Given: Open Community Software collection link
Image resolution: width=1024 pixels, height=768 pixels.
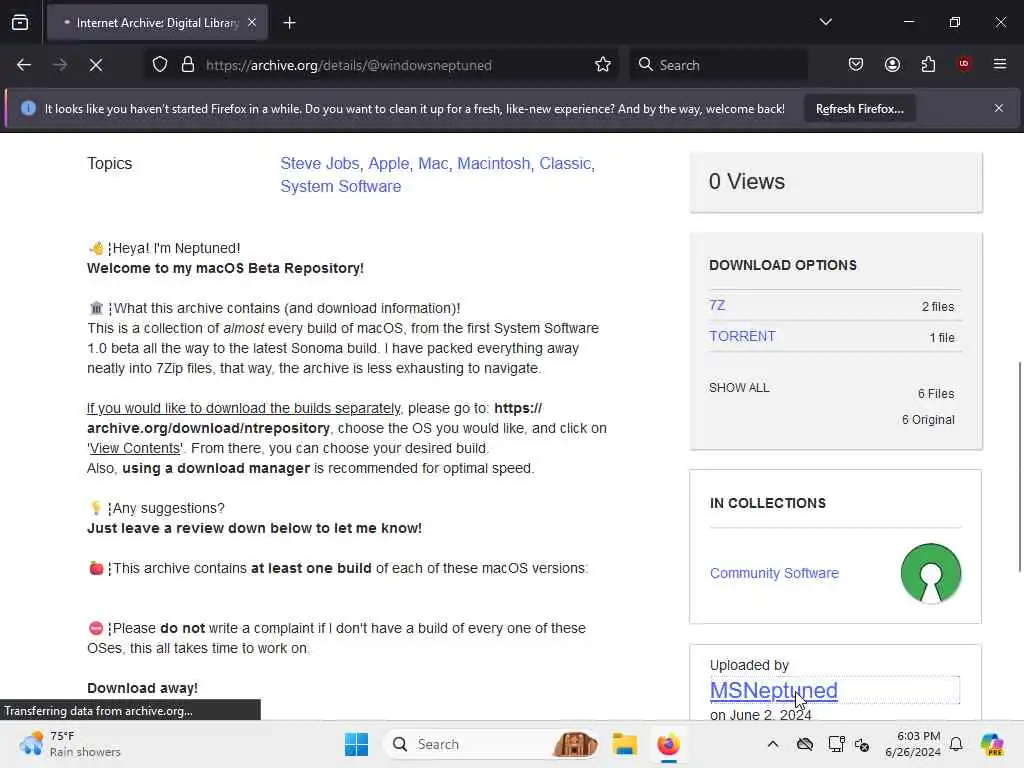Looking at the screenshot, I should (x=774, y=573).
